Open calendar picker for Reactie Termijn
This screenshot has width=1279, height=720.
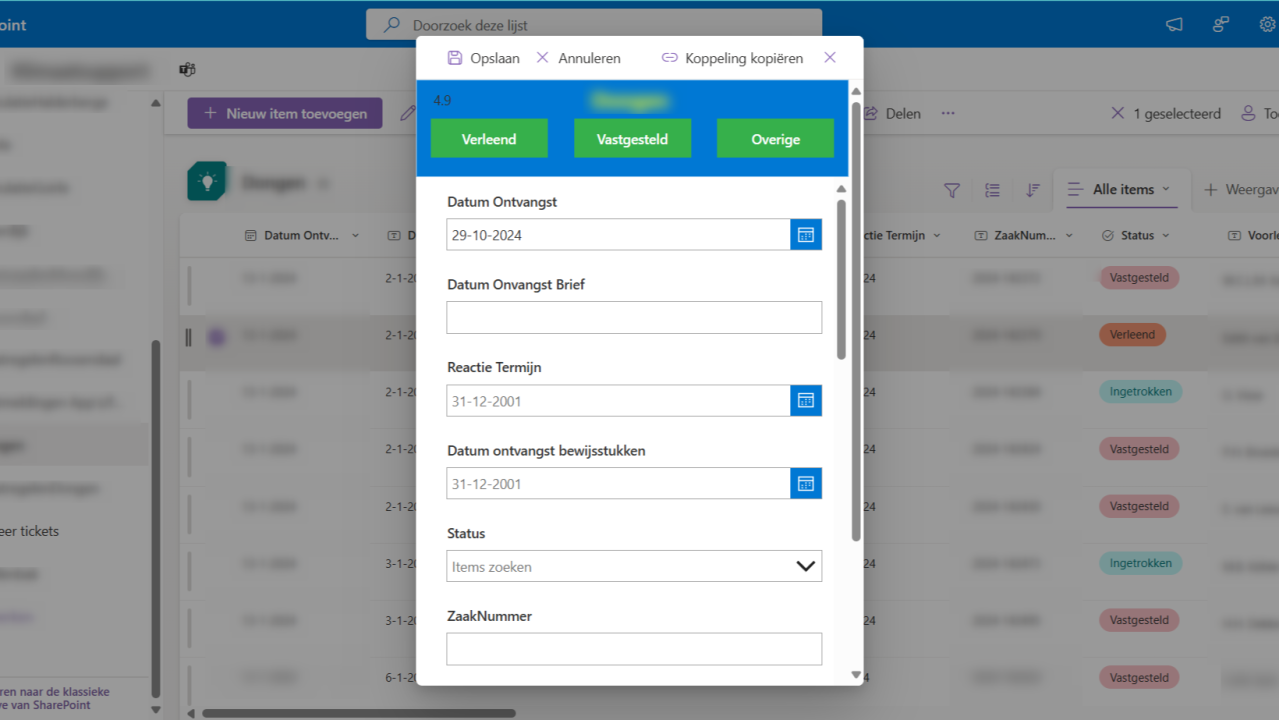point(805,401)
